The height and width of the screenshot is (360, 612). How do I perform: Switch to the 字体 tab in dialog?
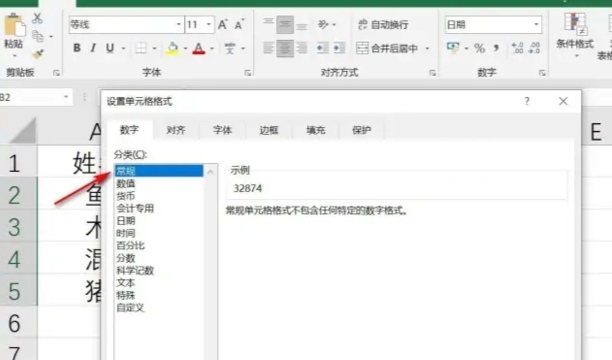[222, 130]
